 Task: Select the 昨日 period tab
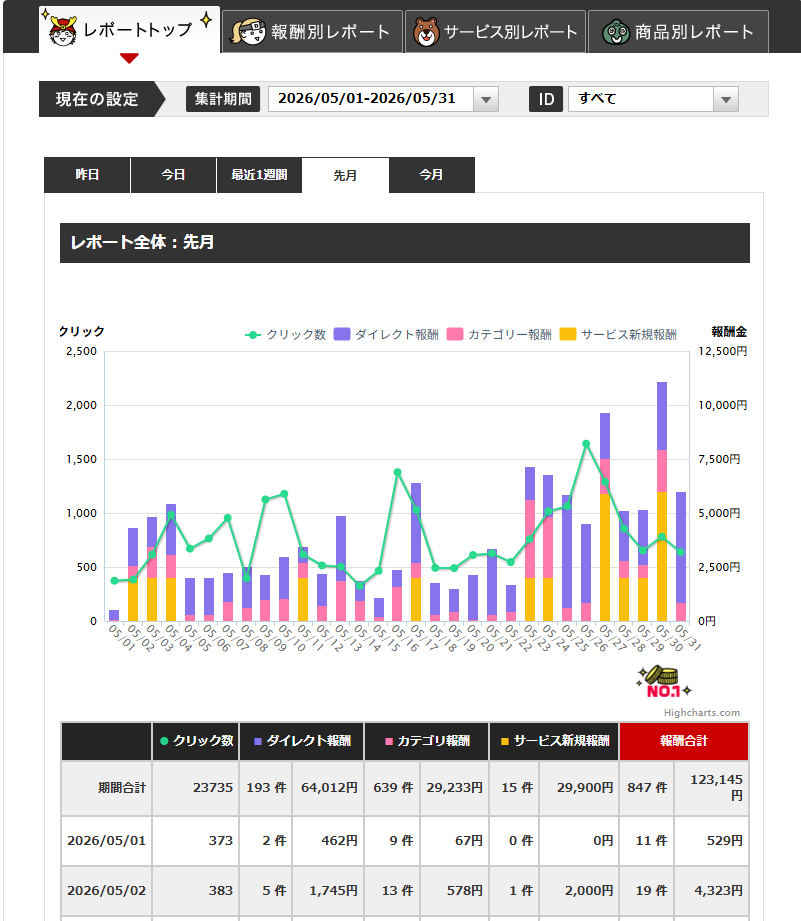87,175
